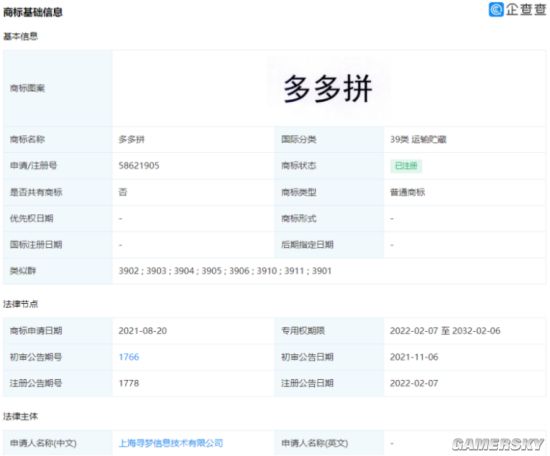The height and width of the screenshot is (456, 550).
Task: Click the 法律主体 section title
Action: tap(20, 416)
